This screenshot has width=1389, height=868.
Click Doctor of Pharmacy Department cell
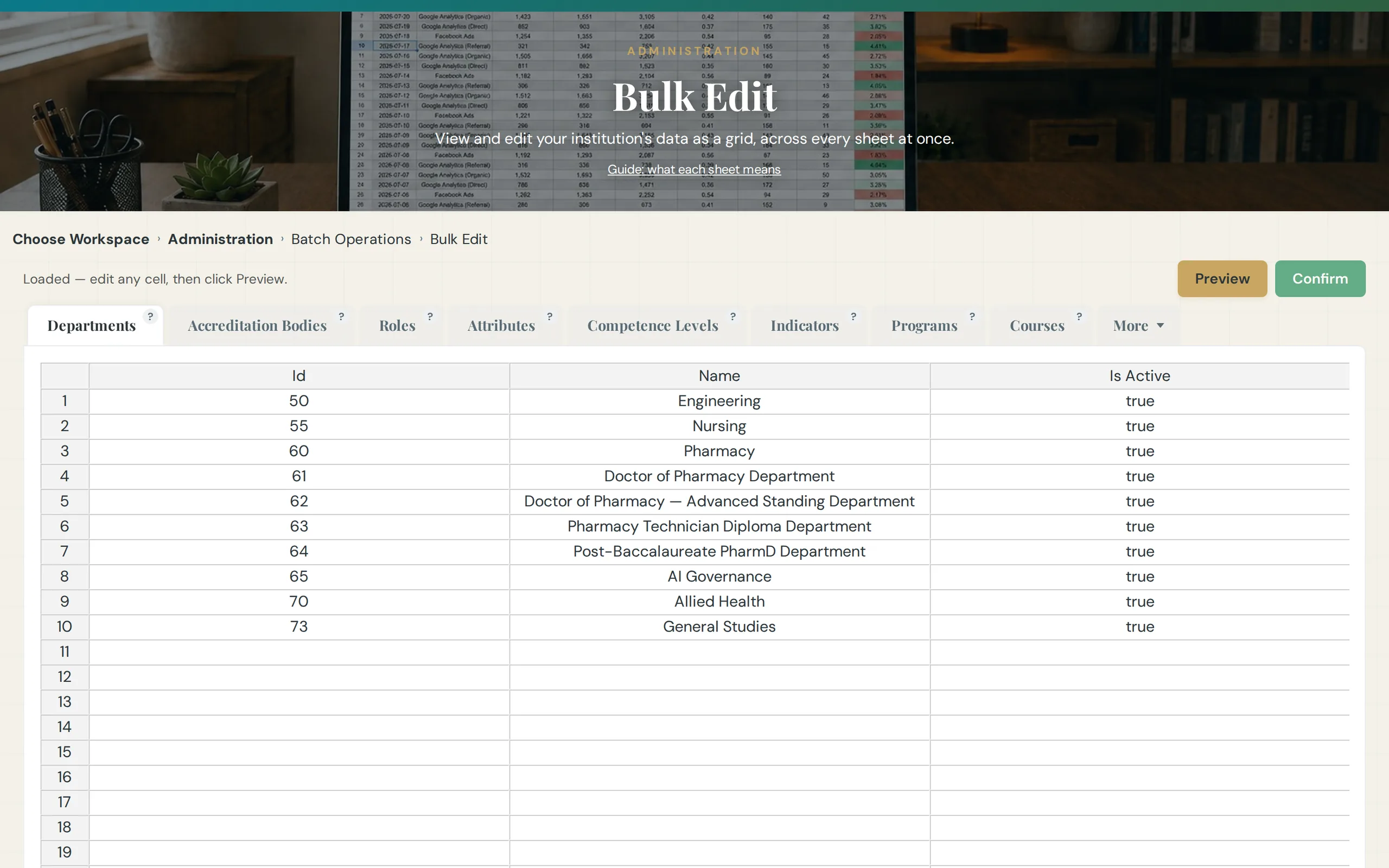[x=719, y=476]
